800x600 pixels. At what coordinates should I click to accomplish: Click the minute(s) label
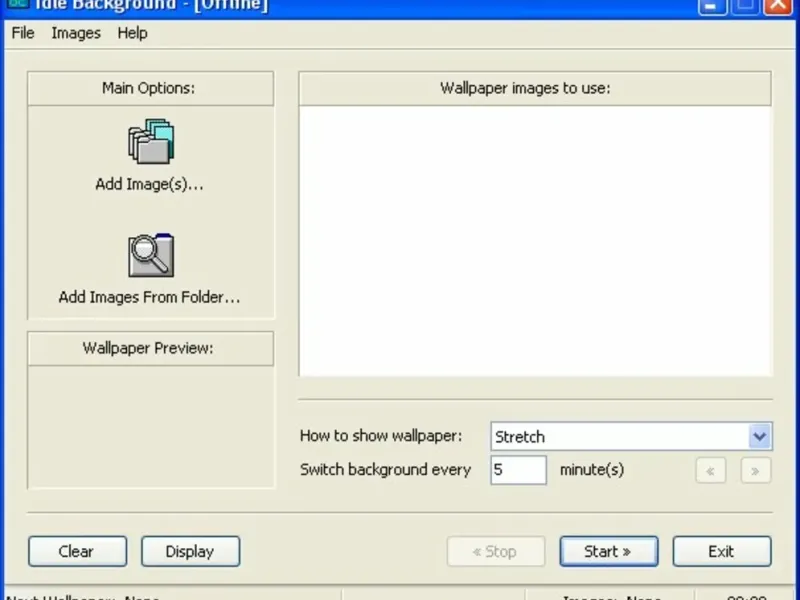point(592,469)
